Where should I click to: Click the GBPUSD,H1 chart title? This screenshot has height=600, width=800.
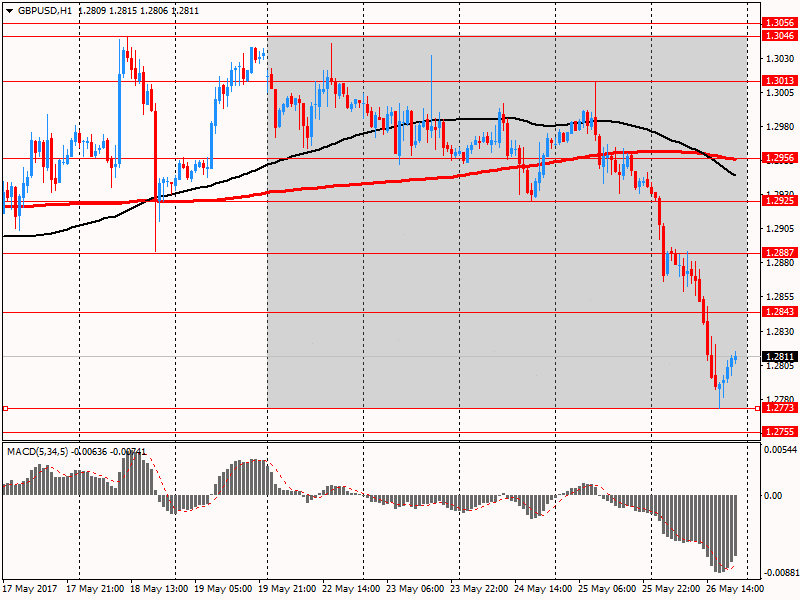pyautogui.click(x=45, y=11)
